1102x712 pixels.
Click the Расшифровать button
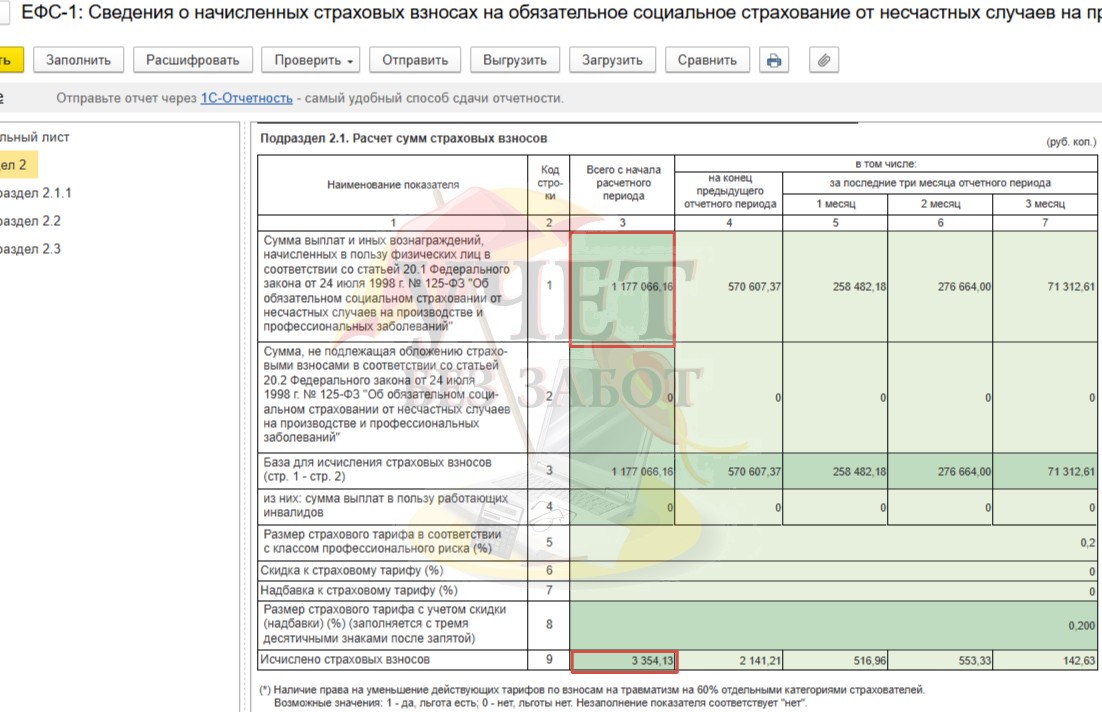(x=193, y=60)
